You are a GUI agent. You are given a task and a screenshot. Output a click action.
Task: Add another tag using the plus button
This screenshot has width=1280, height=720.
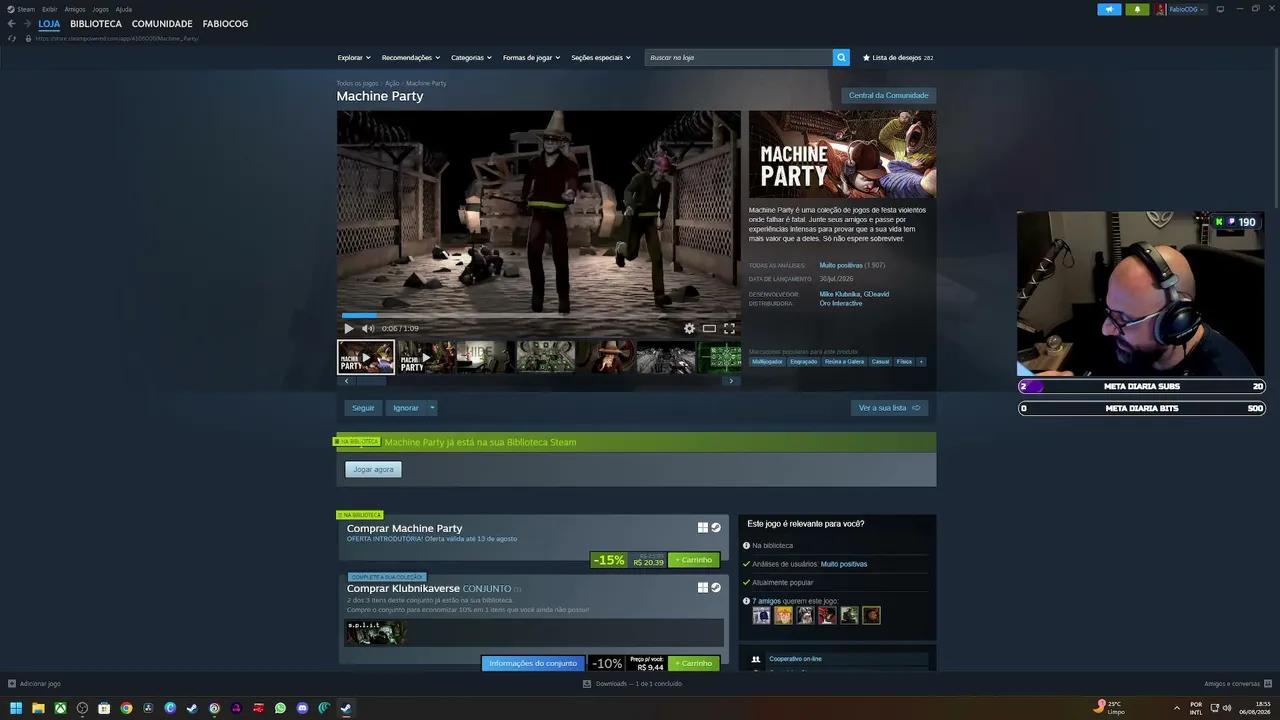(x=921, y=362)
